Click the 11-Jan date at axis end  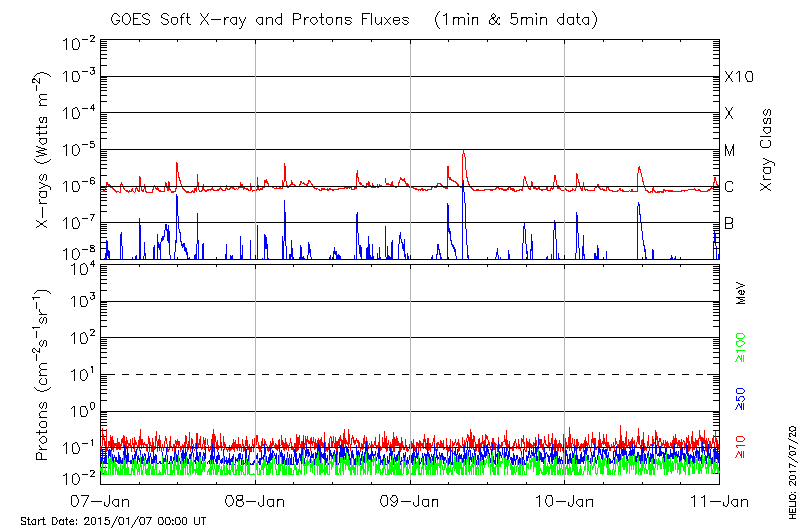[x=720, y=501]
